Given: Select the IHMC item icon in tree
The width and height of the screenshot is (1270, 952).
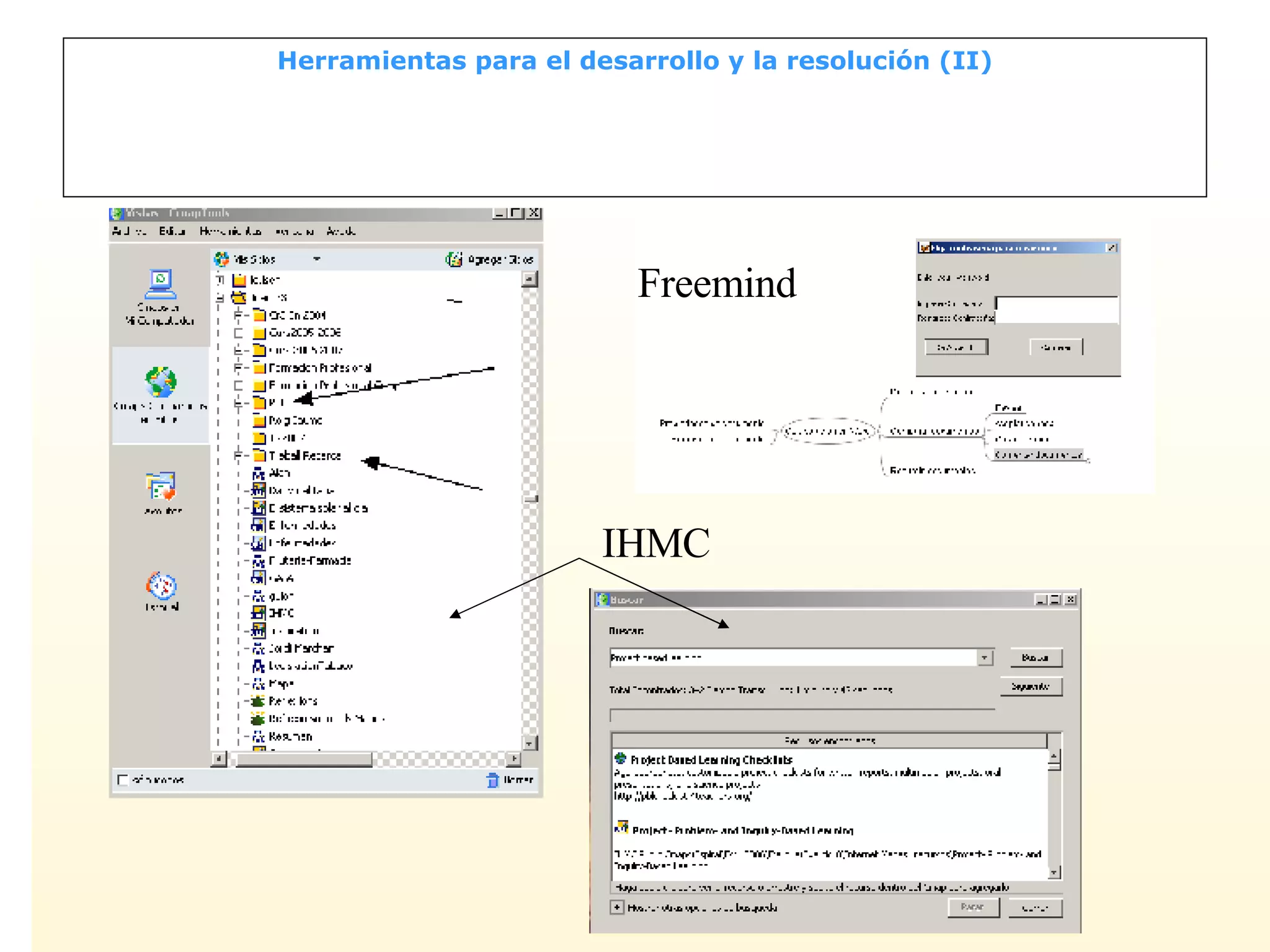Looking at the screenshot, I should [x=259, y=613].
